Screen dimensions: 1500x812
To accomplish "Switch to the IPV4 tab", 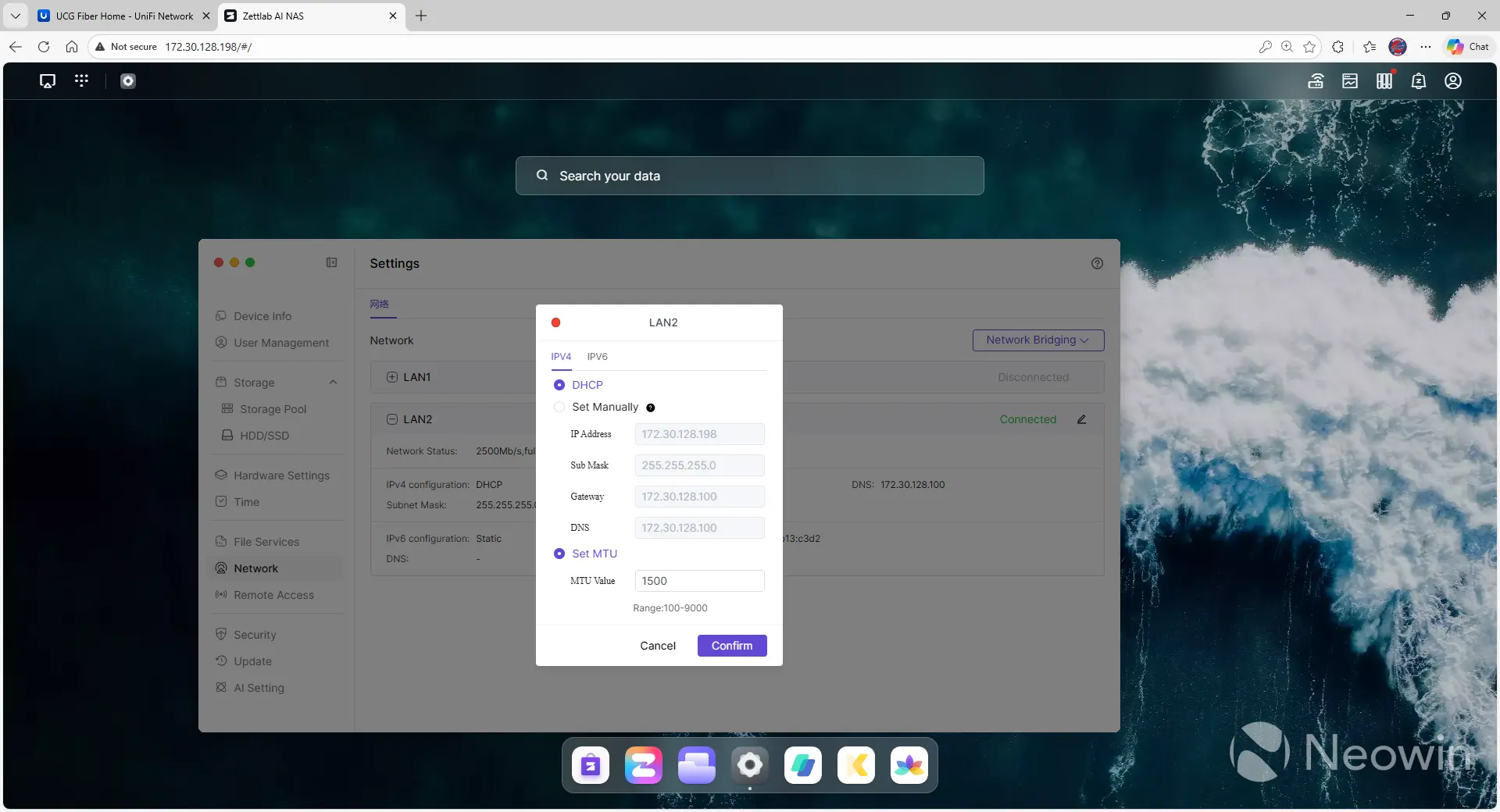I will (561, 357).
